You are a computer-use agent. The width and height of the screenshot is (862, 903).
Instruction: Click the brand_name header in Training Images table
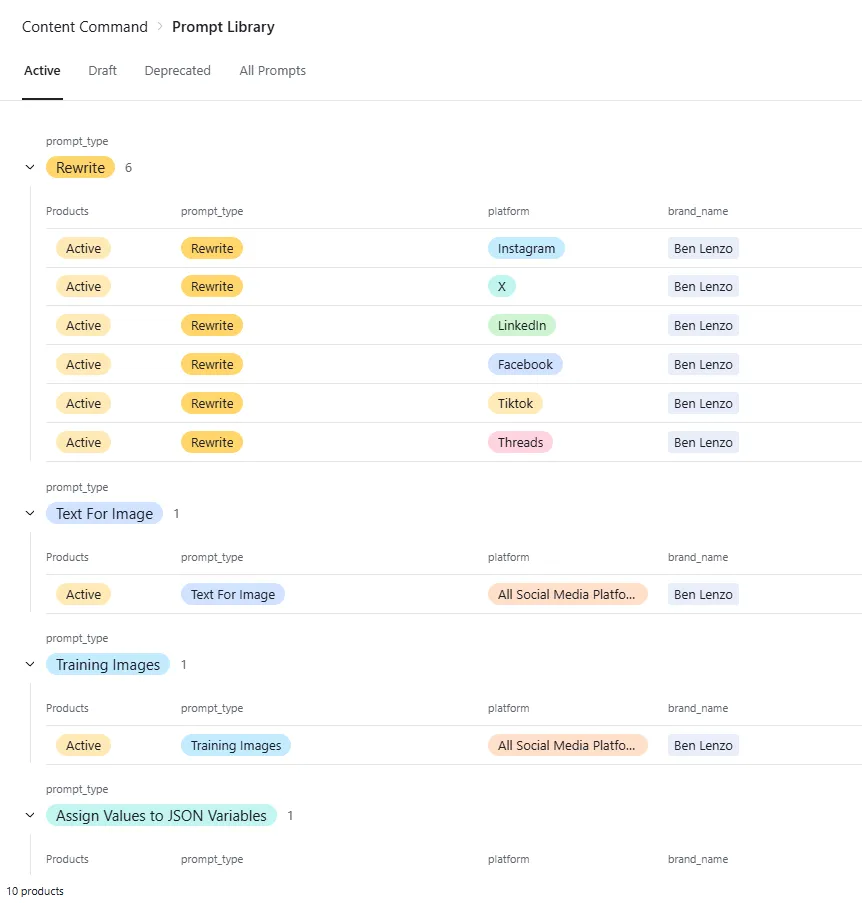[x=698, y=708]
